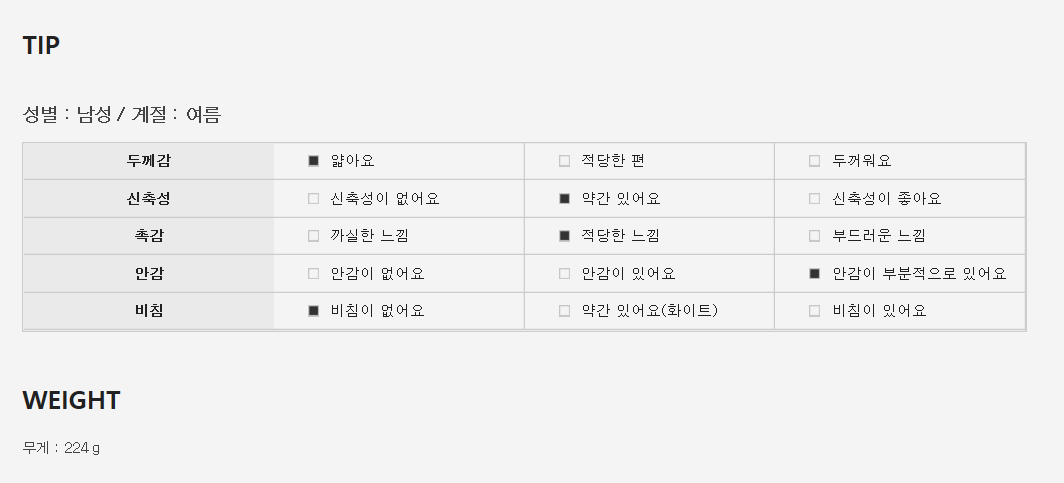This screenshot has width=1064, height=483.
Task: Select the 적당한 편 thickness checkbox
Action: (564, 161)
